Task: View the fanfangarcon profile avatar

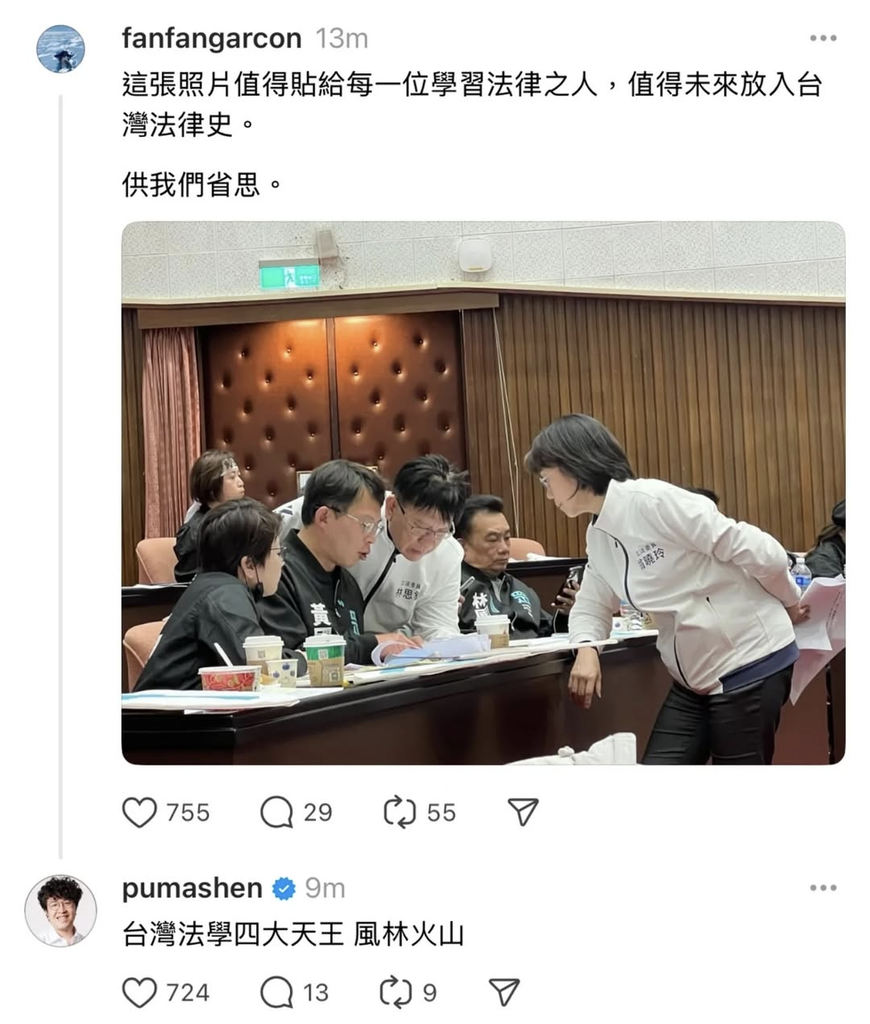Action: tap(61, 48)
